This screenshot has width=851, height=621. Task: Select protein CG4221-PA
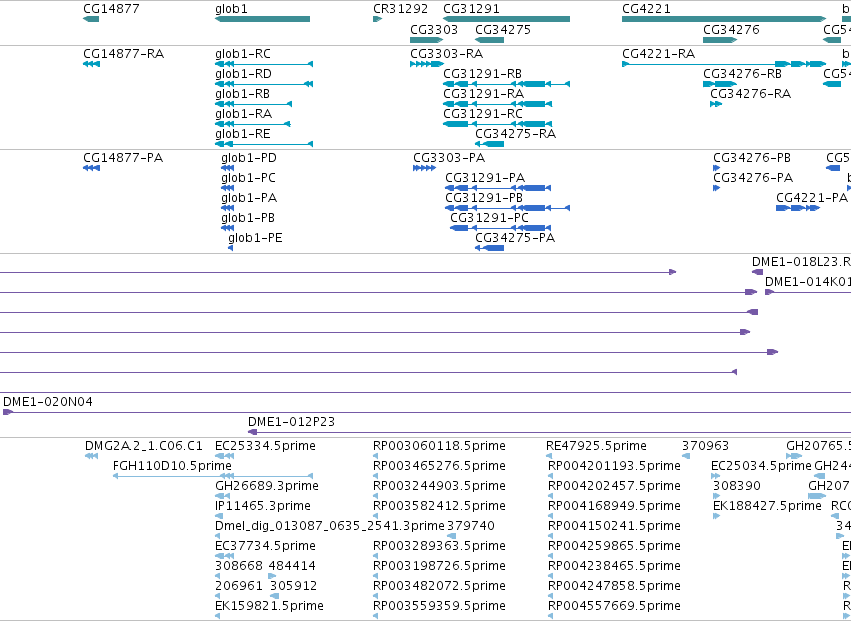(x=798, y=208)
